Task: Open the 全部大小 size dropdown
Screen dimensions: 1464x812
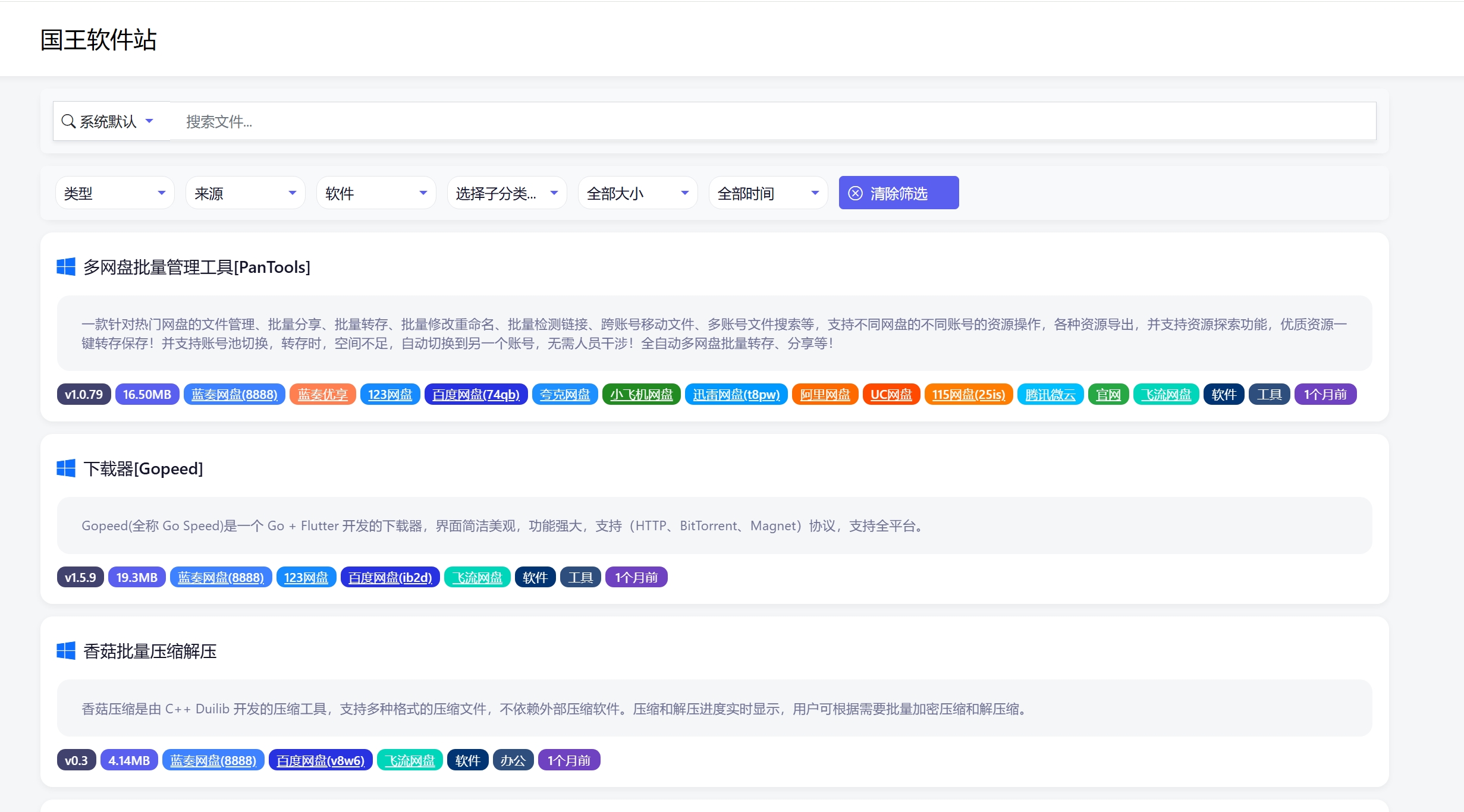Action: [638, 193]
